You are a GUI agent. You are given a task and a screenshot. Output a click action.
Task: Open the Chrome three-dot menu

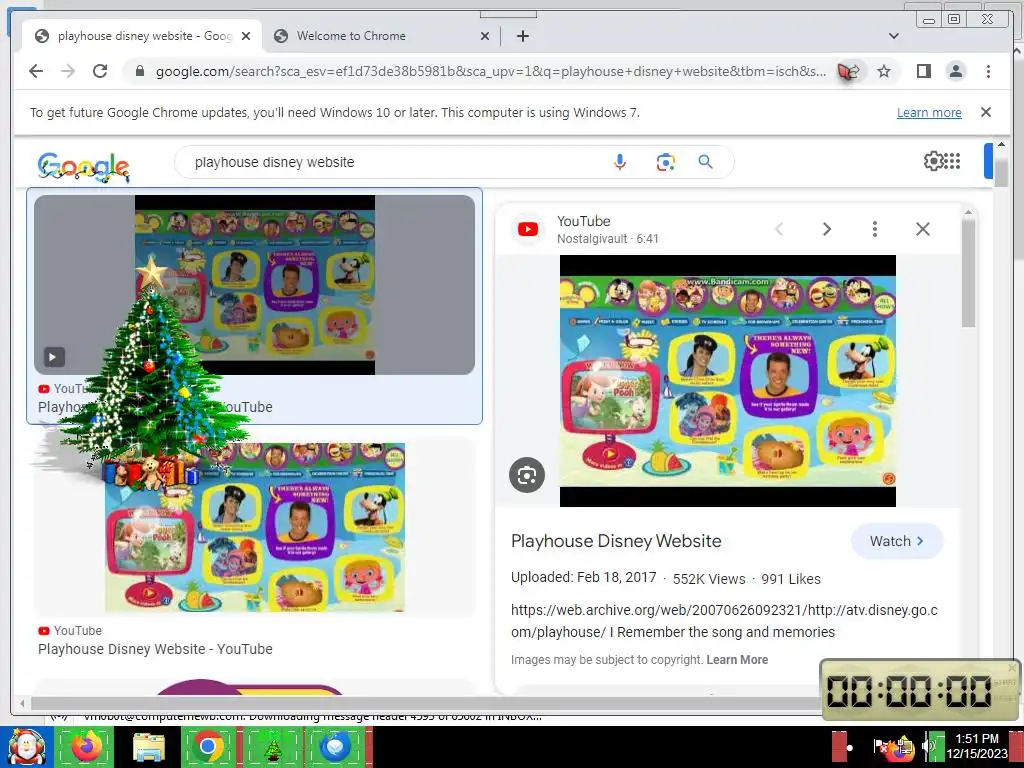click(x=988, y=71)
